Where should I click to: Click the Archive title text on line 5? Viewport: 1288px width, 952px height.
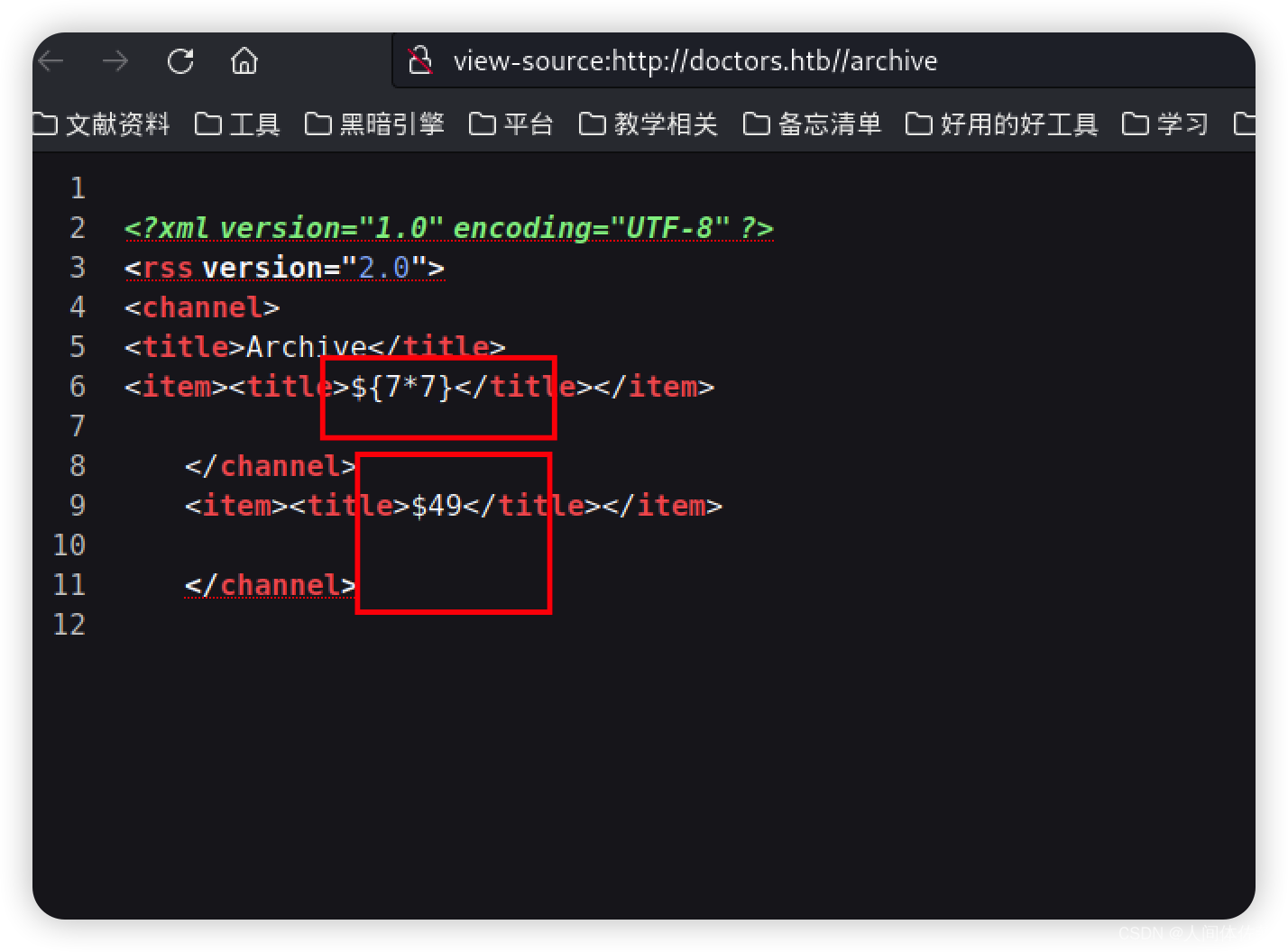(307, 347)
